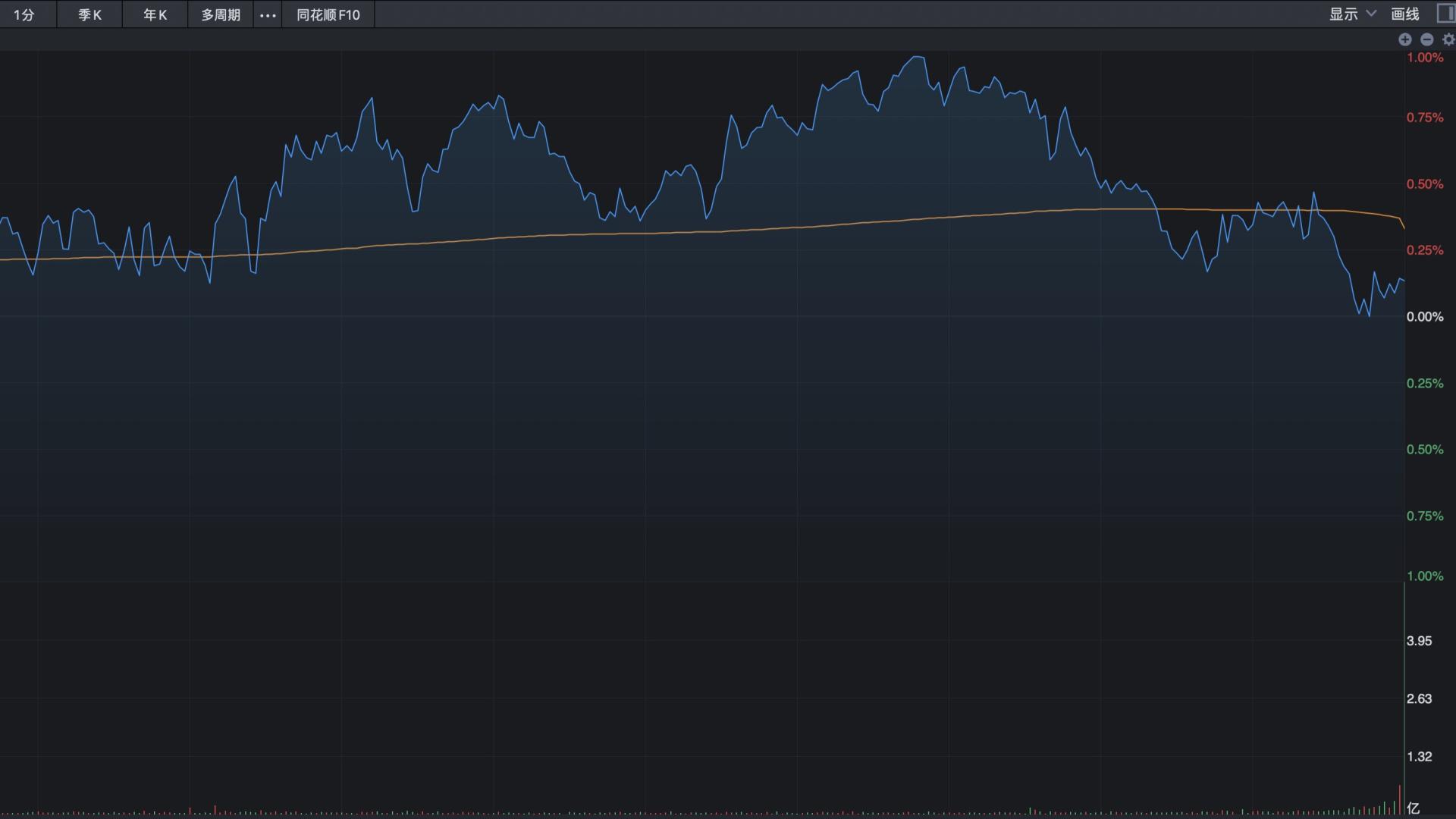Activate the 画线 drawing tool
Viewport: 1456px width, 819px height.
[x=1404, y=14]
